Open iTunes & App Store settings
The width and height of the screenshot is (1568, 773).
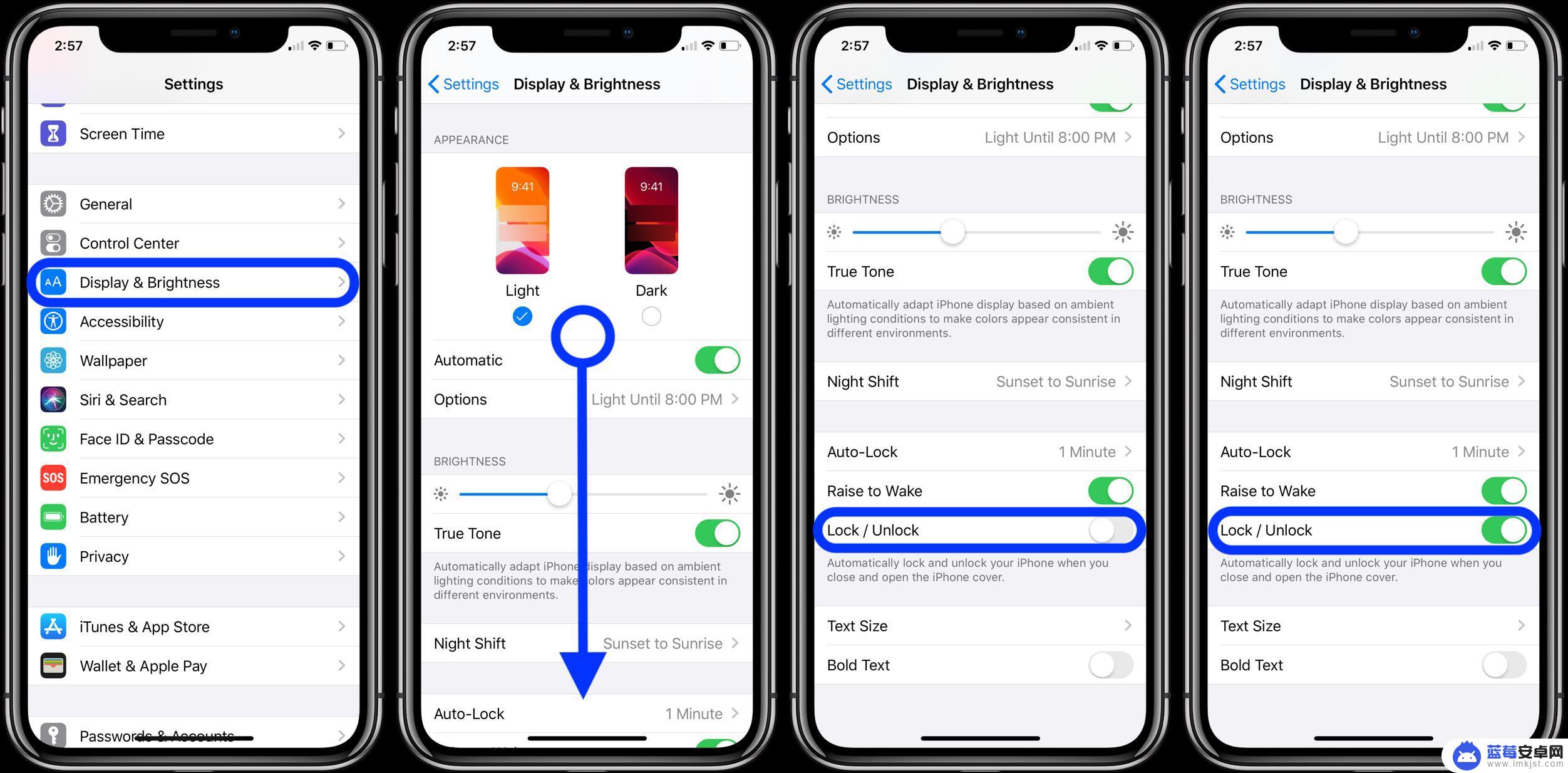click(x=193, y=625)
